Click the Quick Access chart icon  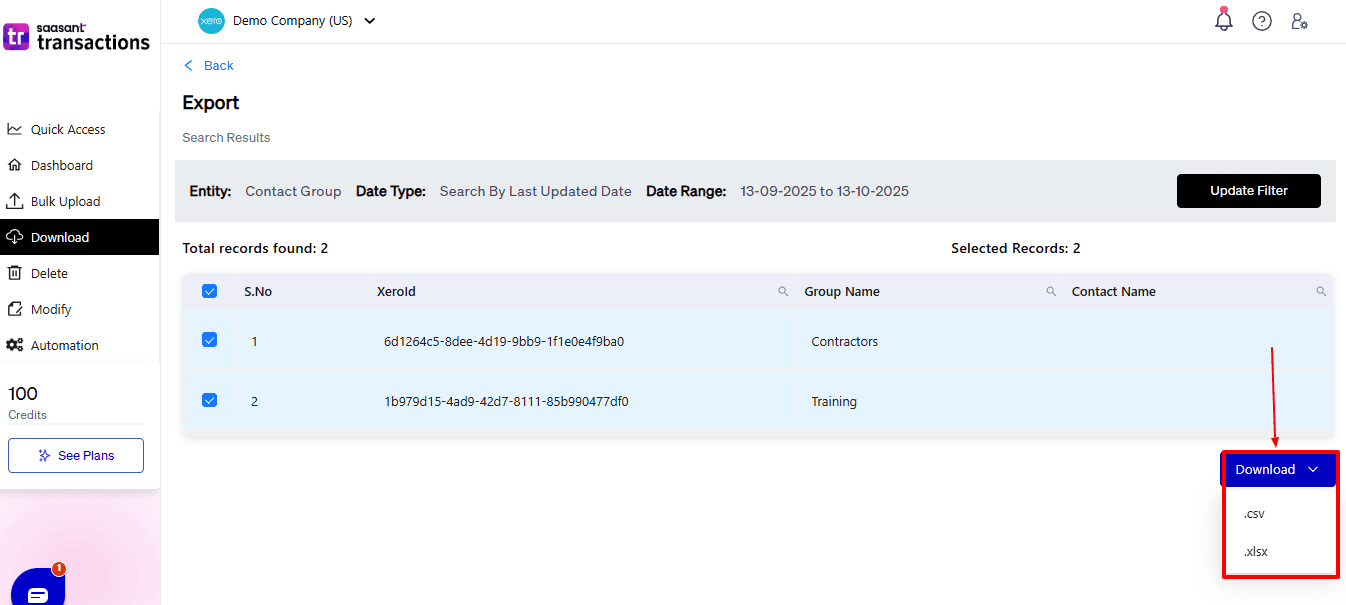[x=15, y=129]
